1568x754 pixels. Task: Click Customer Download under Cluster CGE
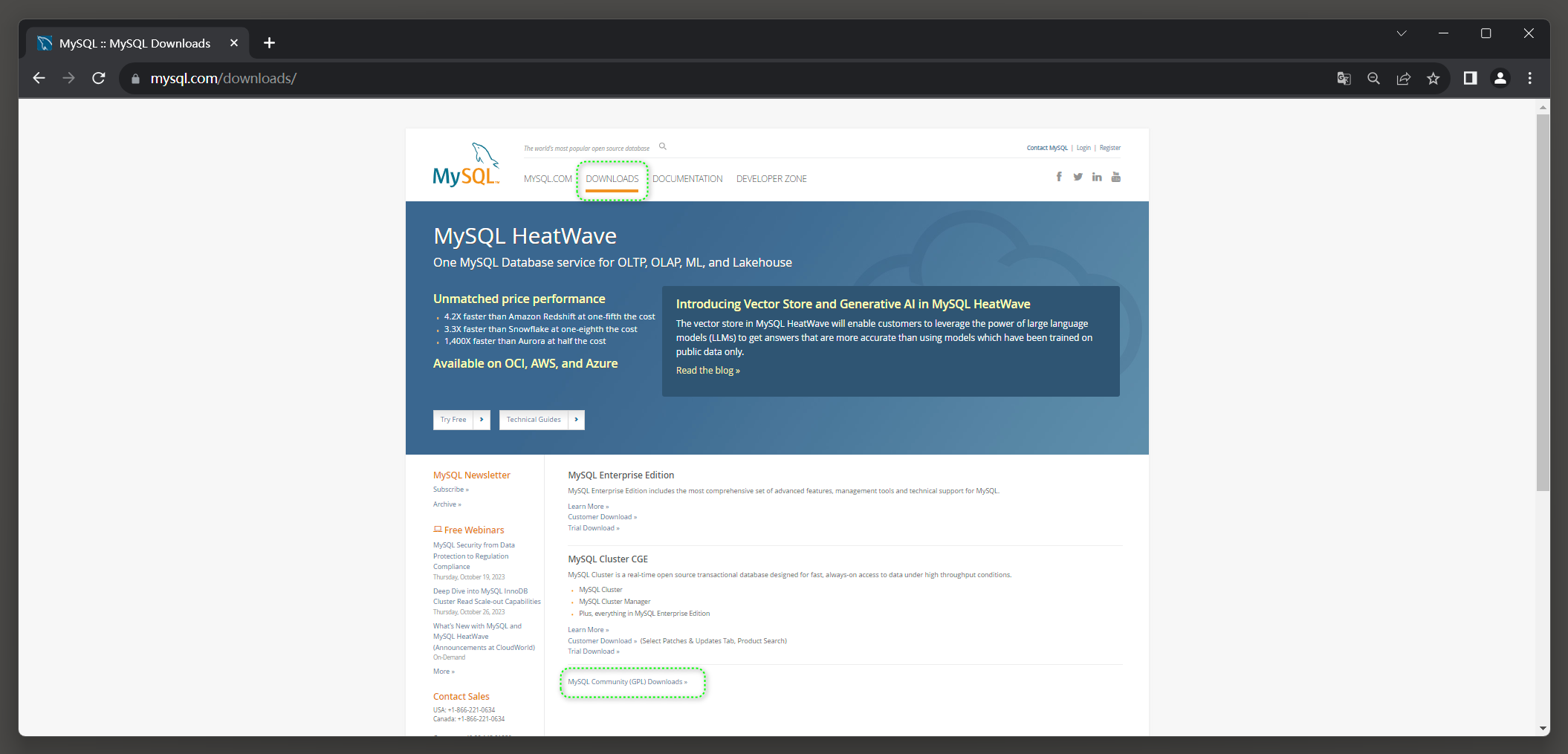[x=602, y=641]
